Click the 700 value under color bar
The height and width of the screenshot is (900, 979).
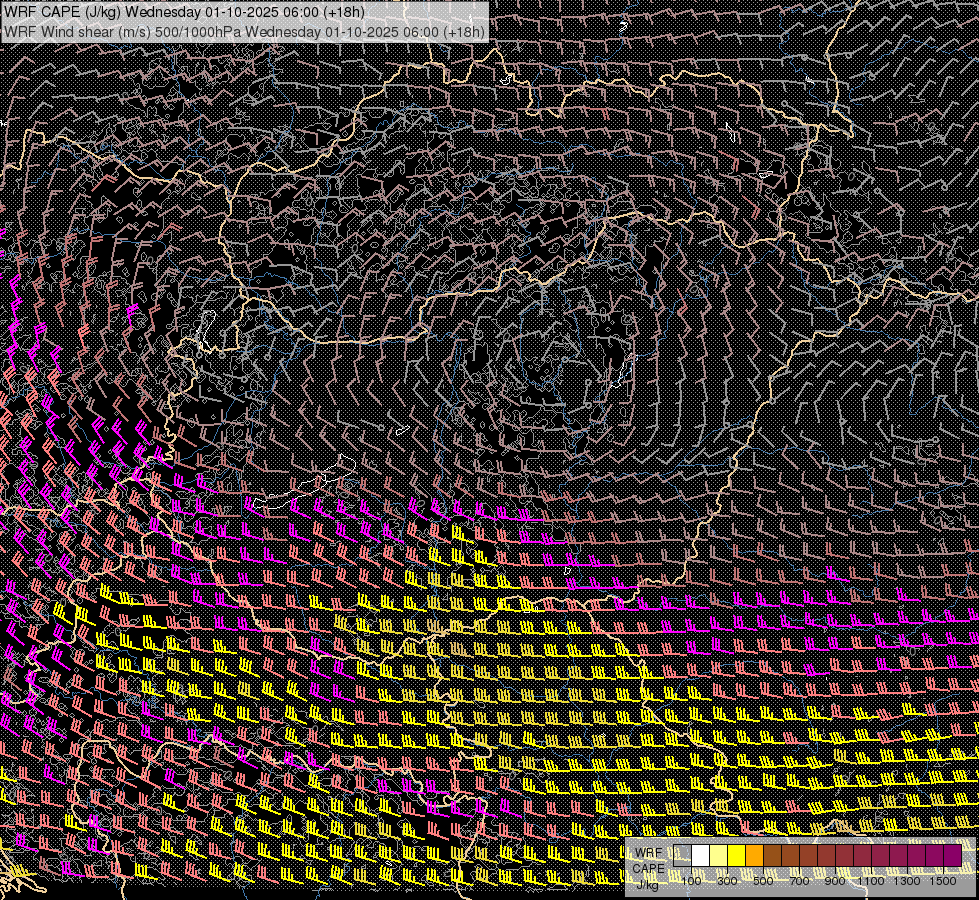click(799, 881)
